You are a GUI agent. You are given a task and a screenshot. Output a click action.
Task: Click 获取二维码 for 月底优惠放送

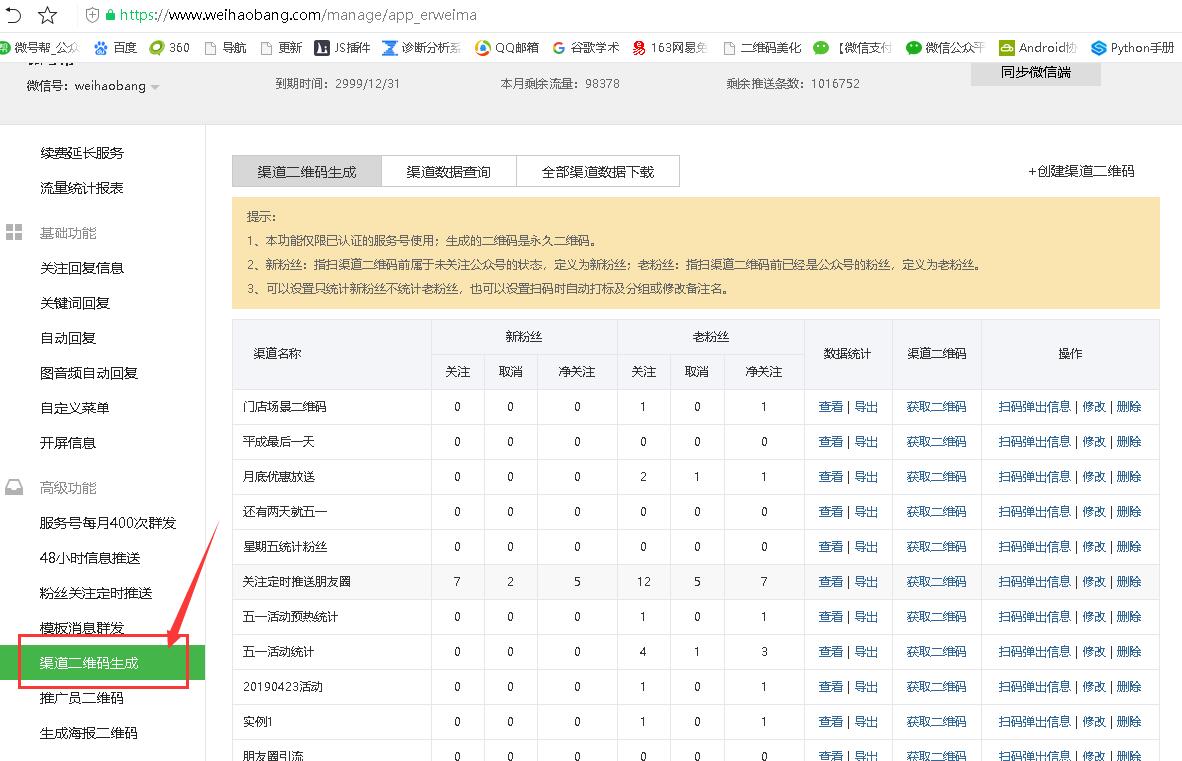[x=936, y=477]
